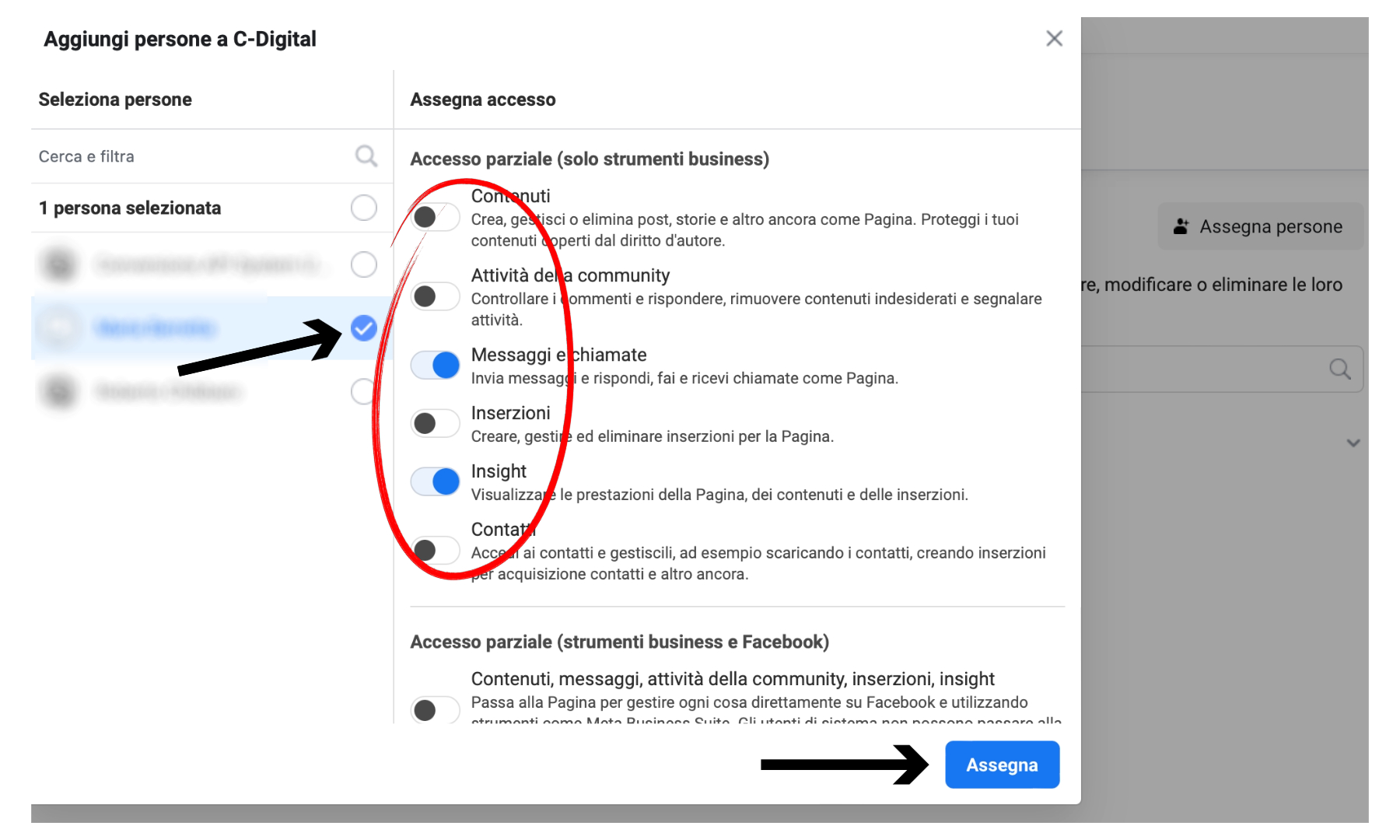Enable the full Facebook access toggle

click(435, 709)
